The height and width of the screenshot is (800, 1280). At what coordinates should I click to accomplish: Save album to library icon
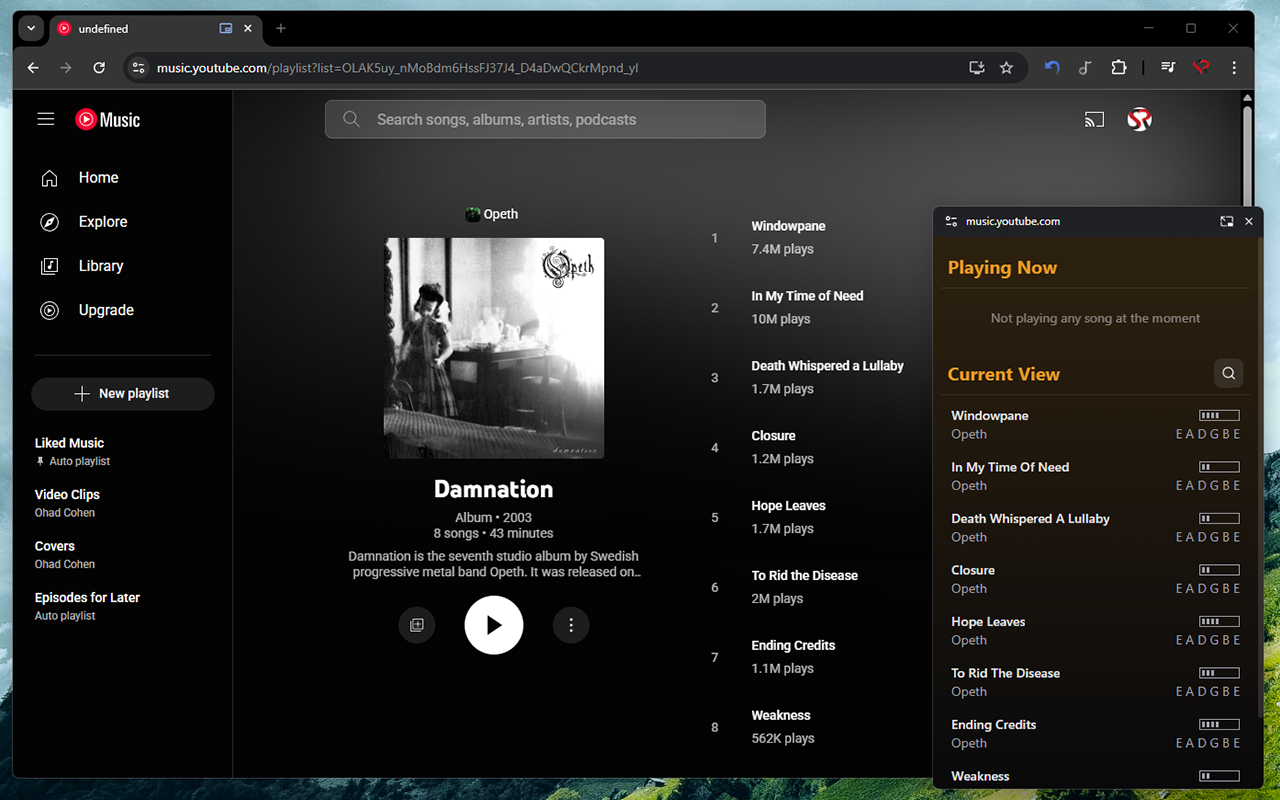pos(417,625)
